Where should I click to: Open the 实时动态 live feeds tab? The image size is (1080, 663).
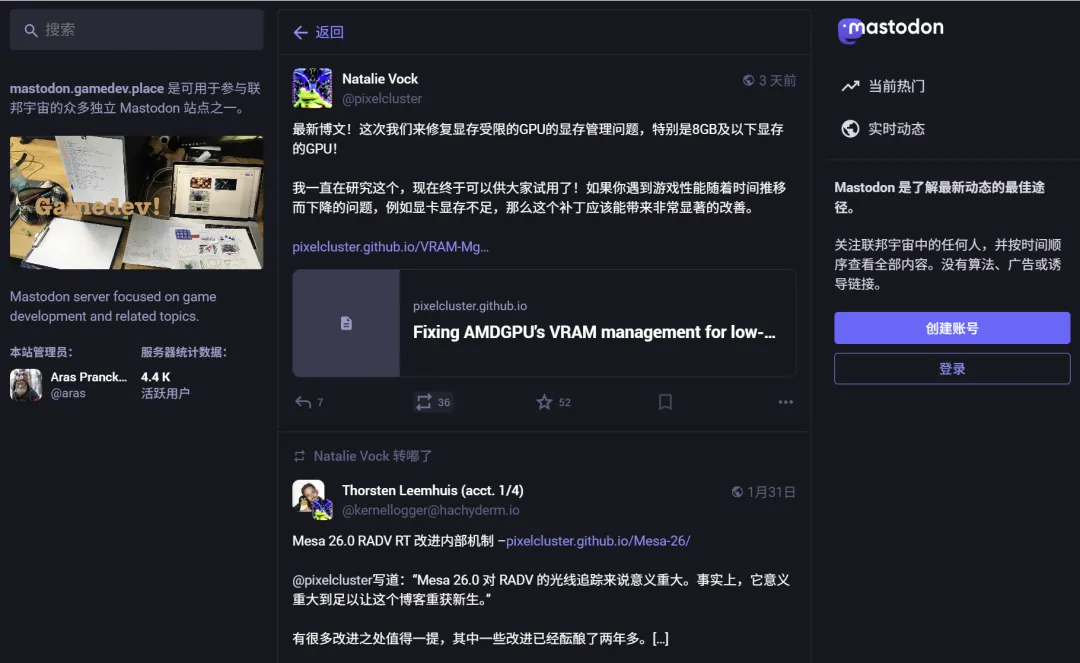click(x=896, y=129)
